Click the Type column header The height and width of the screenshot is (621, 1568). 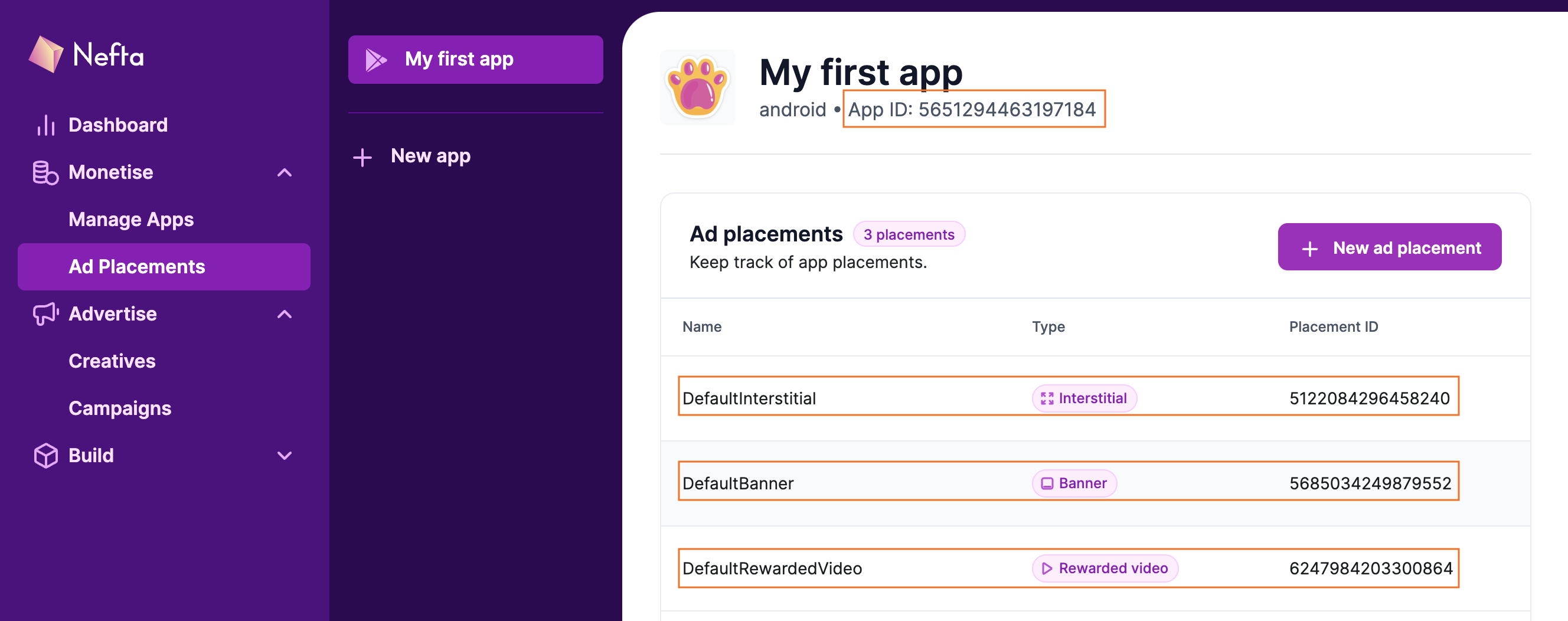click(1048, 327)
